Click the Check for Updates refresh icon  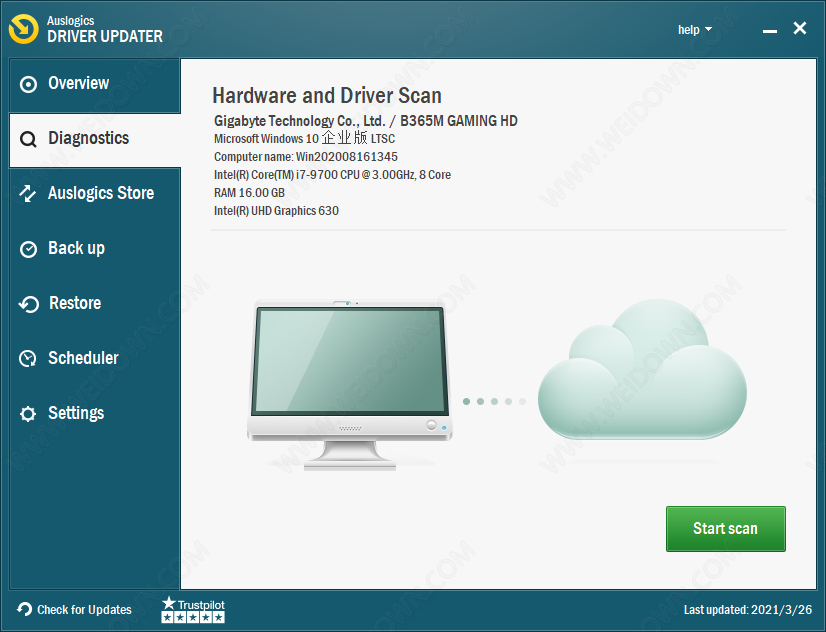pos(24,609)
